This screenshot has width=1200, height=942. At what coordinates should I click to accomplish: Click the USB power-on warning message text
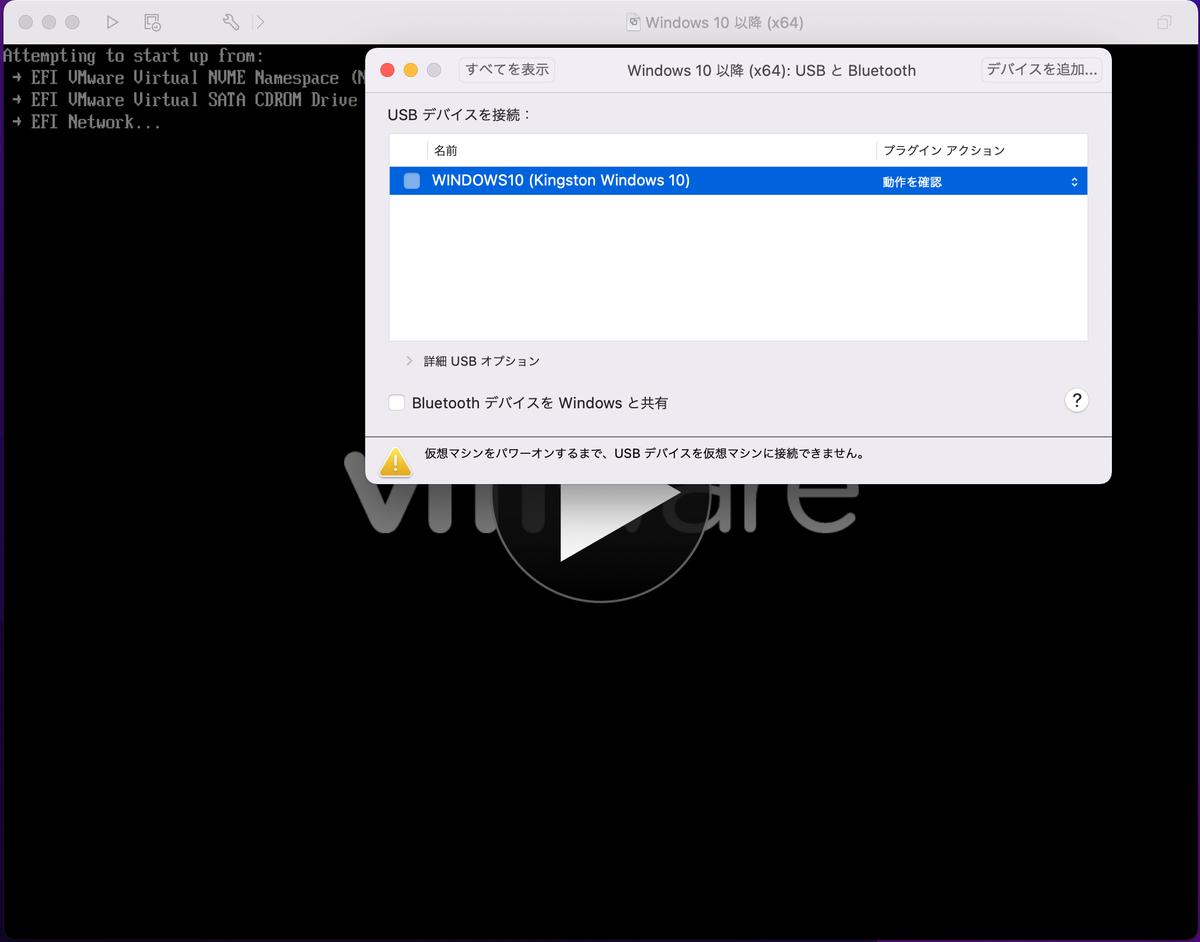[x=644, y=453]
